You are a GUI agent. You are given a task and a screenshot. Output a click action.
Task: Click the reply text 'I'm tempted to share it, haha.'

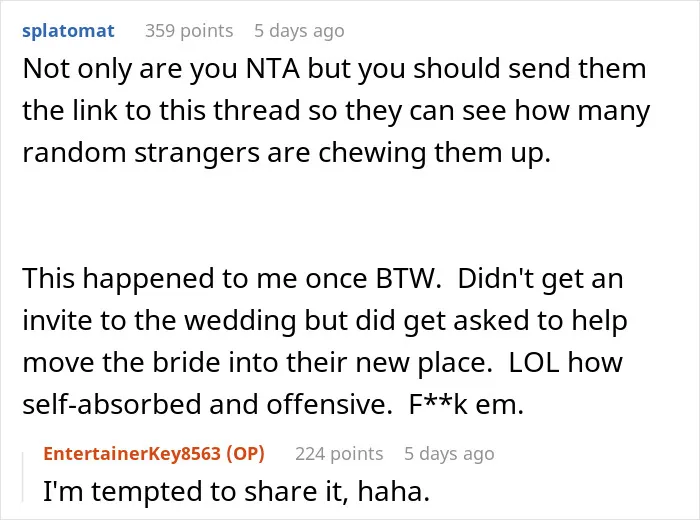coord(236,491)
